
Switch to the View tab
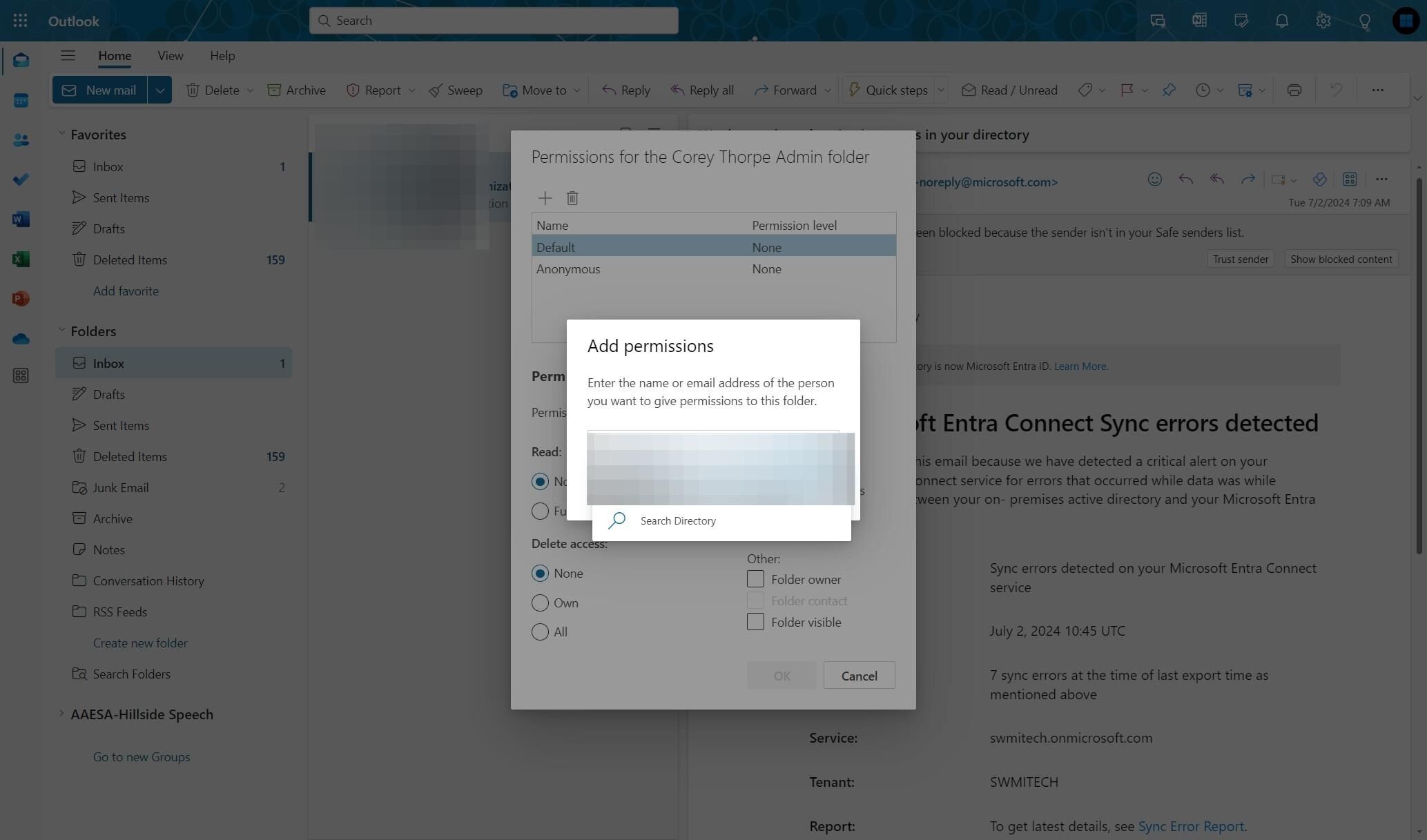[170, 56]
